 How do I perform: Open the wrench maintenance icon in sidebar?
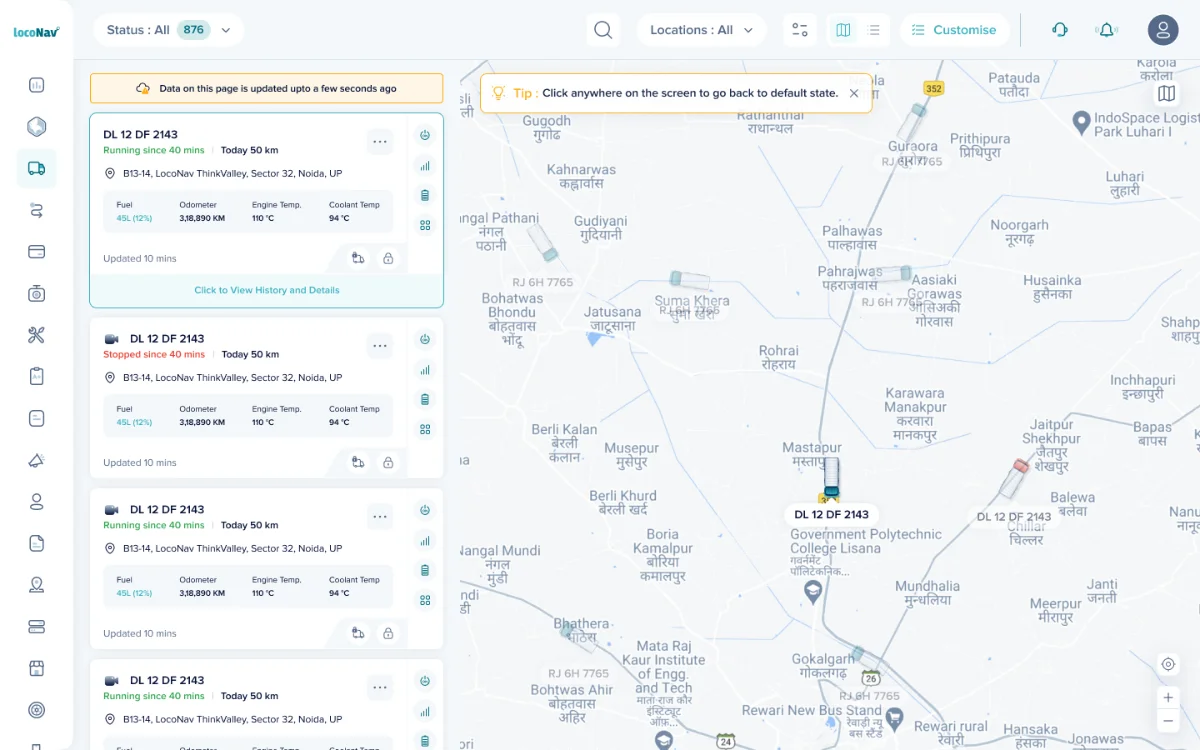pyautogui.click(x=37, y=335)
